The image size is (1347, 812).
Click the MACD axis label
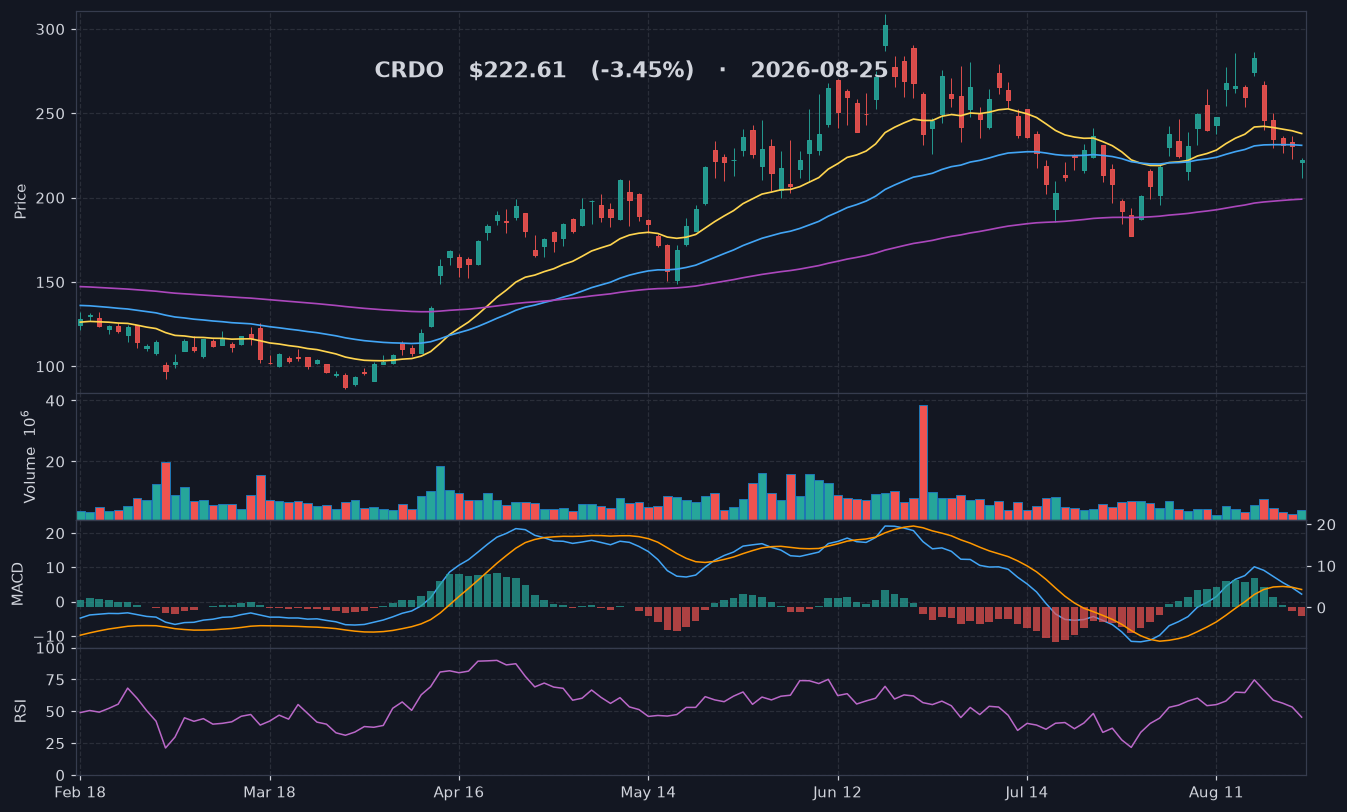point(18,583)
